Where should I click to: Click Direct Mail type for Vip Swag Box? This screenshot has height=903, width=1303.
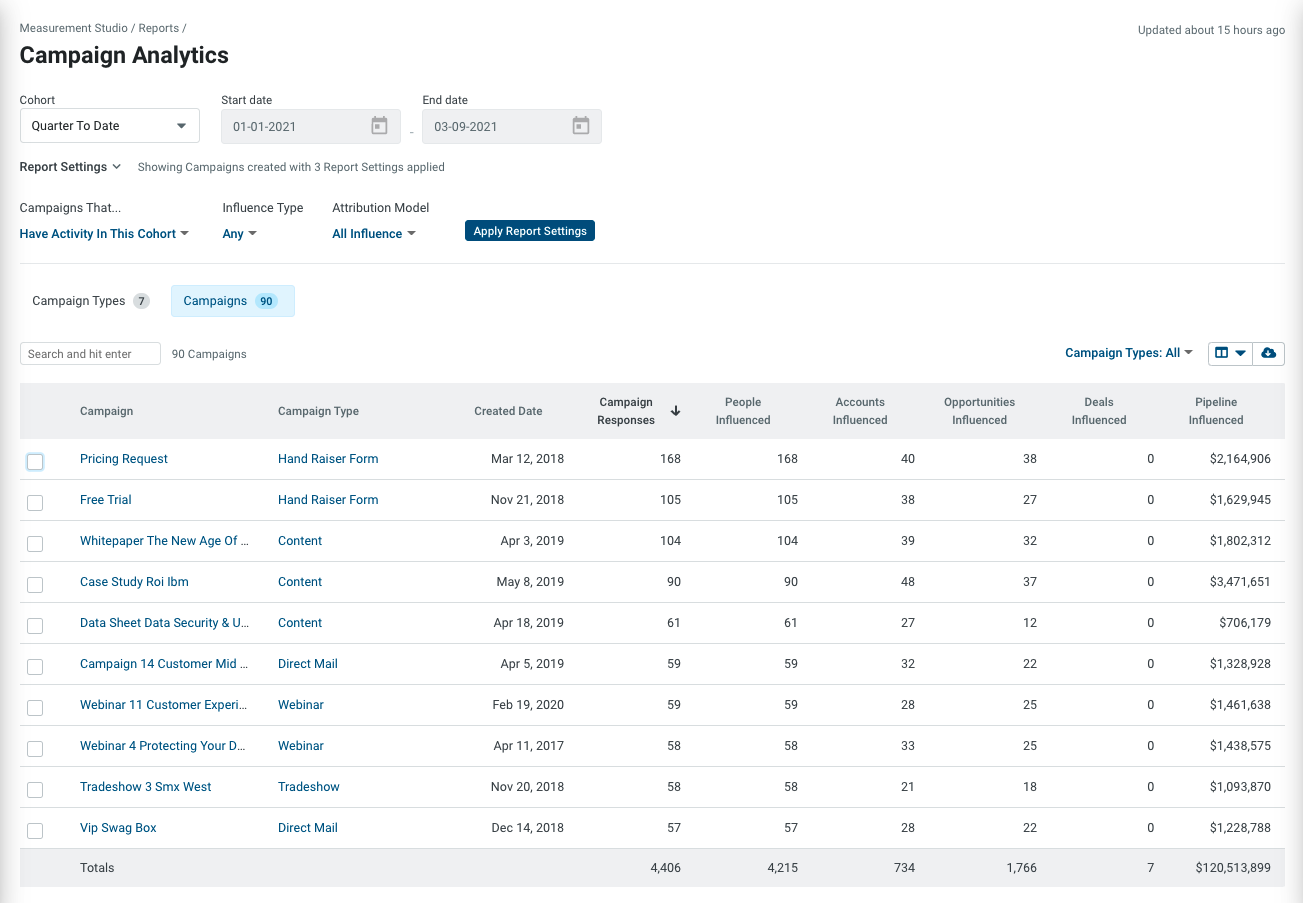pos(308,828)
